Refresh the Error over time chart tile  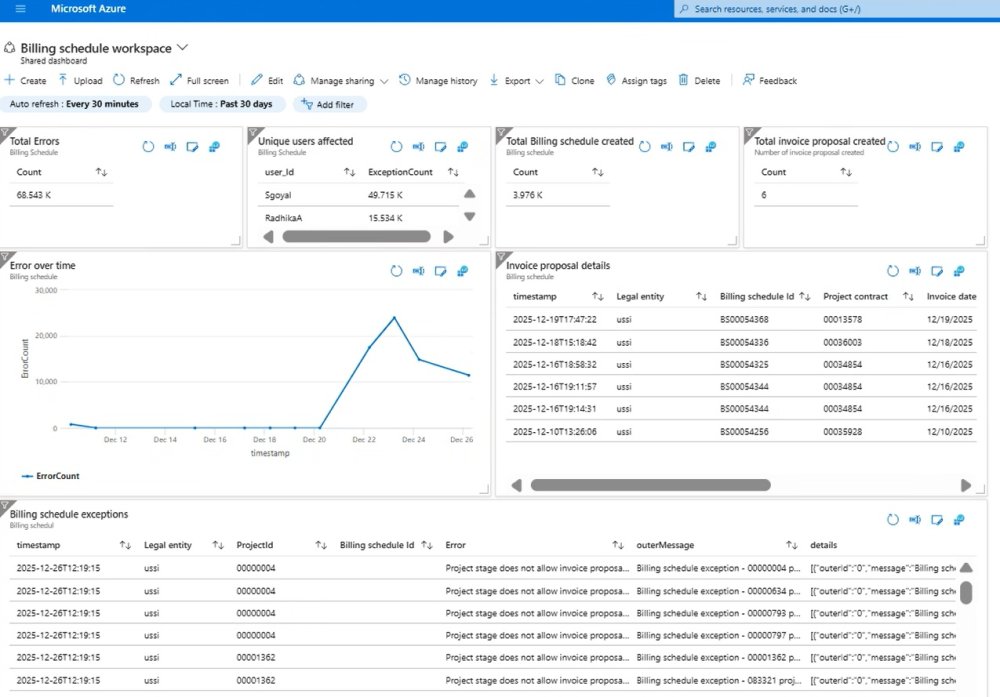pyautogui.click(x=396, y=271)
